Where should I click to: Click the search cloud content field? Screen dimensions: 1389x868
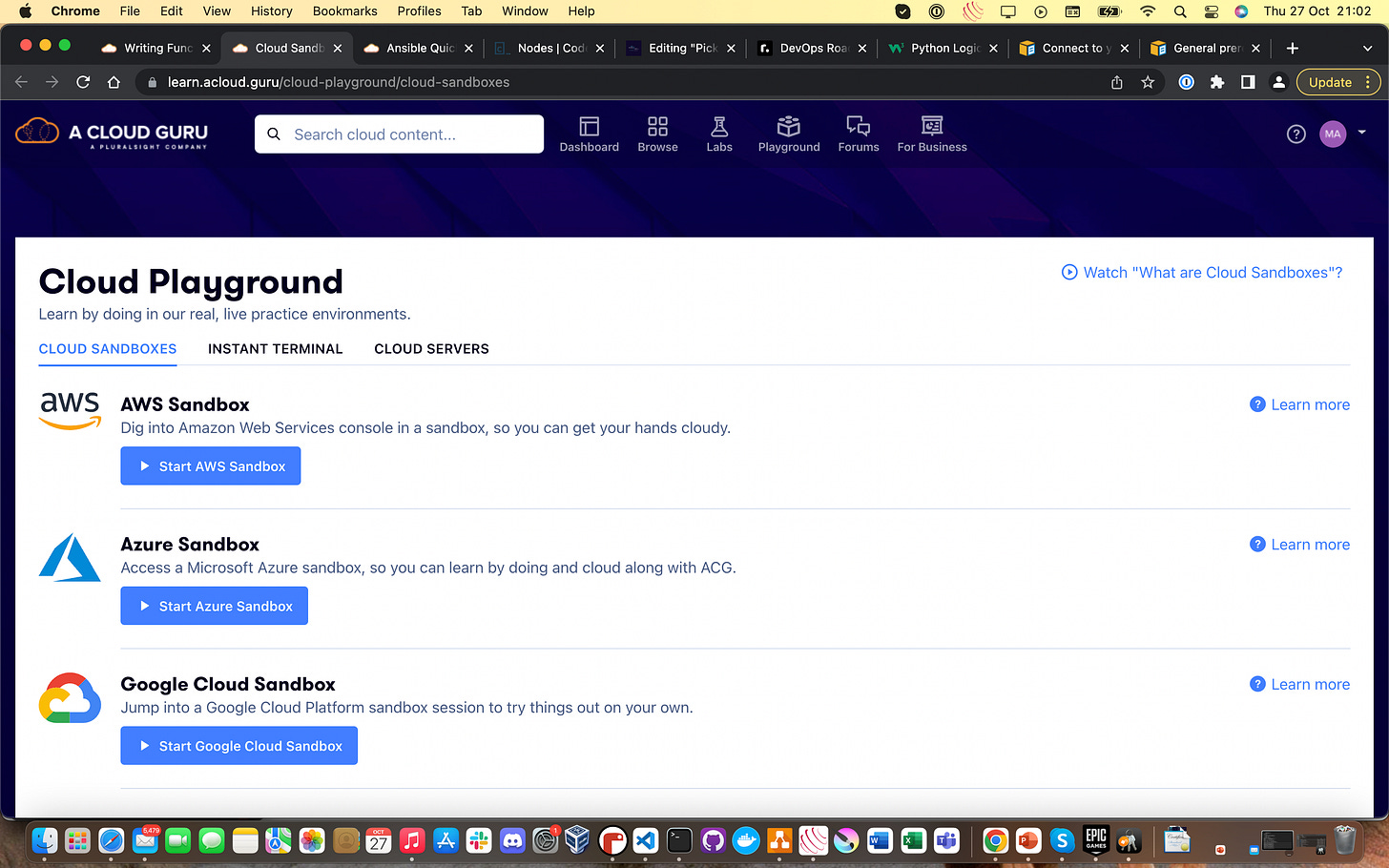[399, 134]
